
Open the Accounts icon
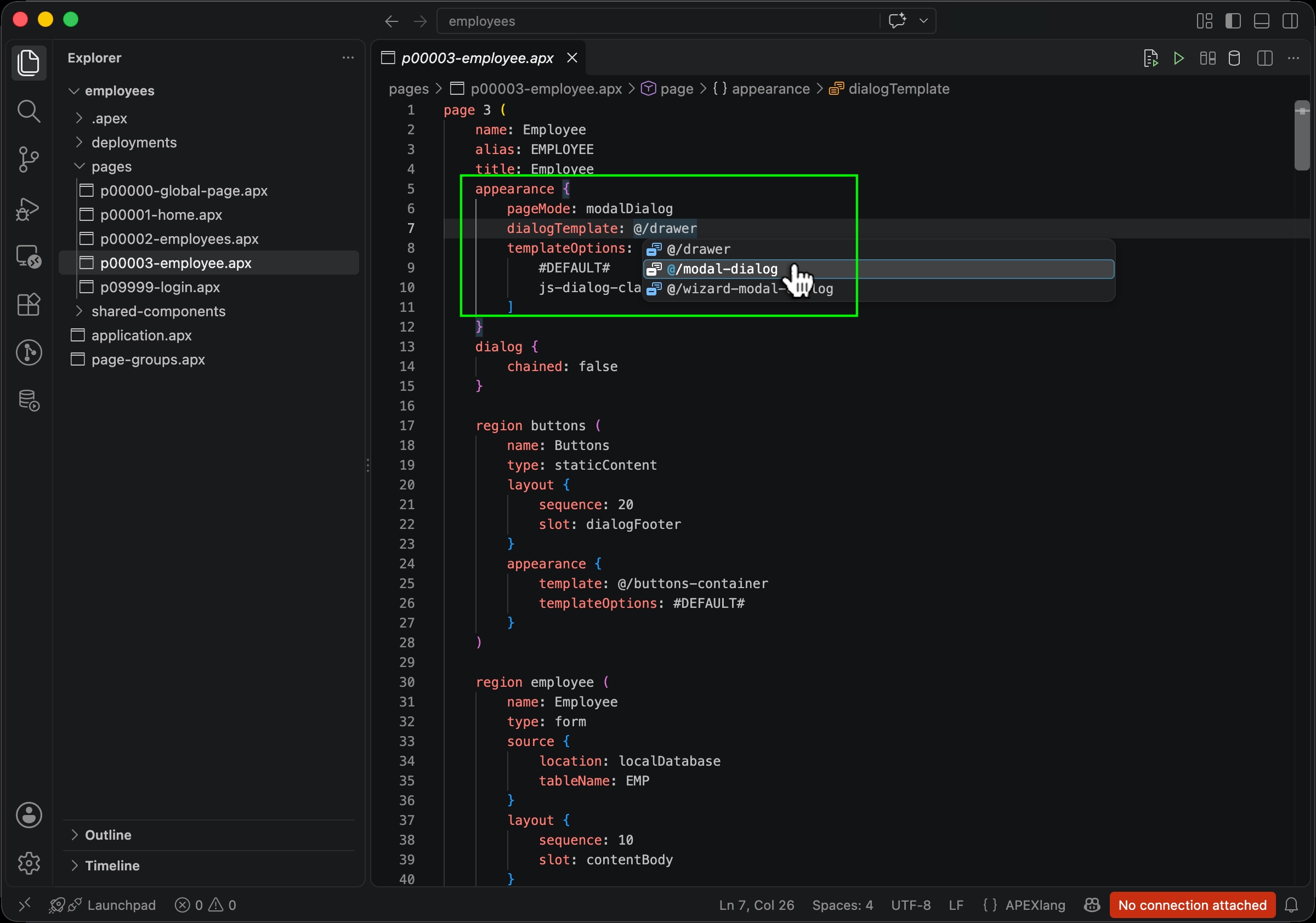tap(29, 814)
